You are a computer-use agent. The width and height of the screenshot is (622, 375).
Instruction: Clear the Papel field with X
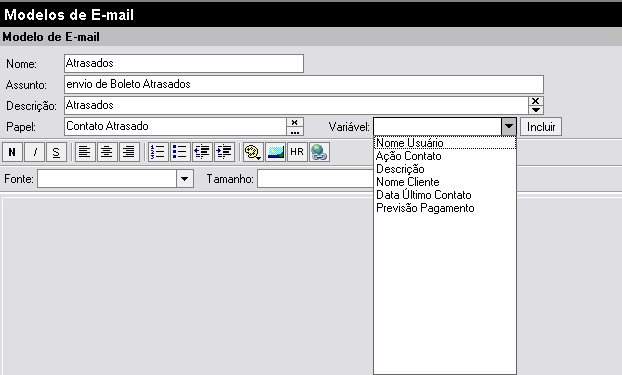[295, 122]
